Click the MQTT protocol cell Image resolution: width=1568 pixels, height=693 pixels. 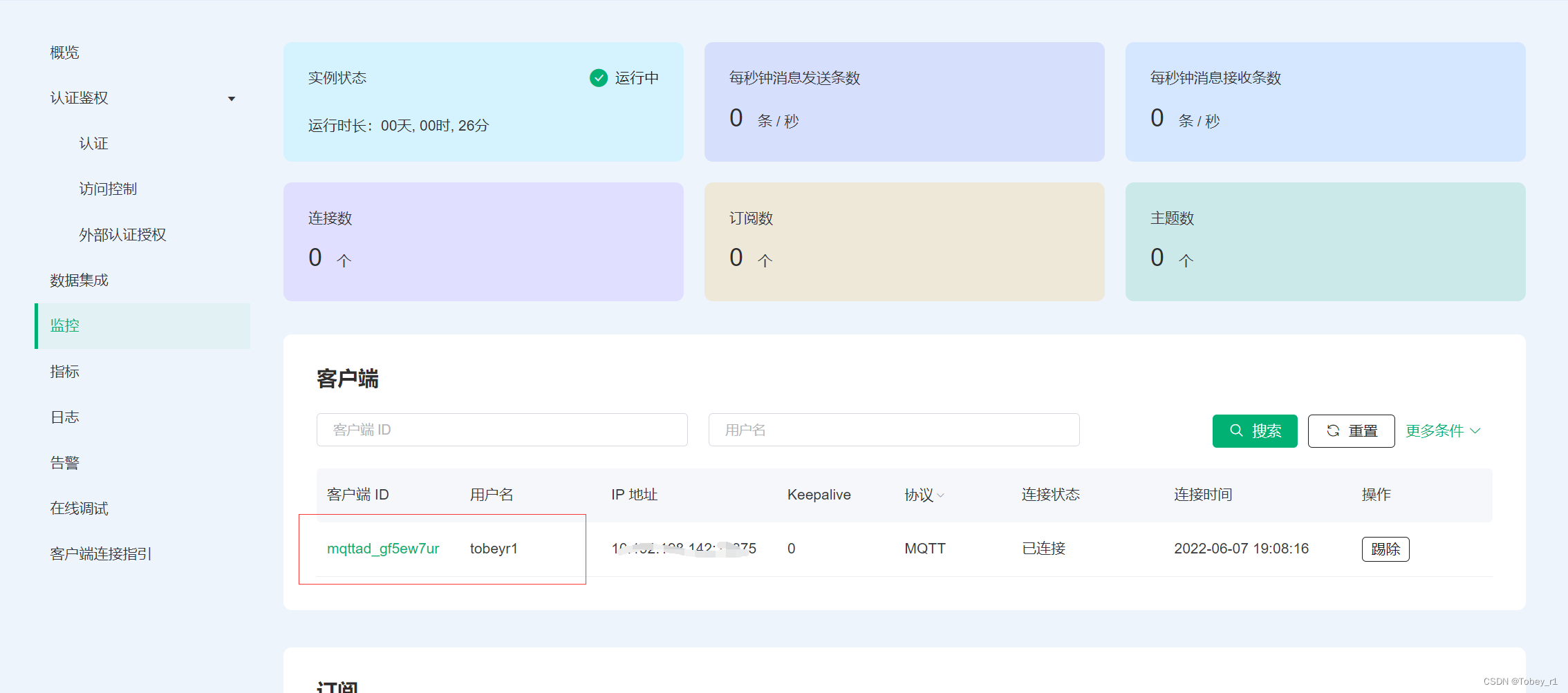925,549
